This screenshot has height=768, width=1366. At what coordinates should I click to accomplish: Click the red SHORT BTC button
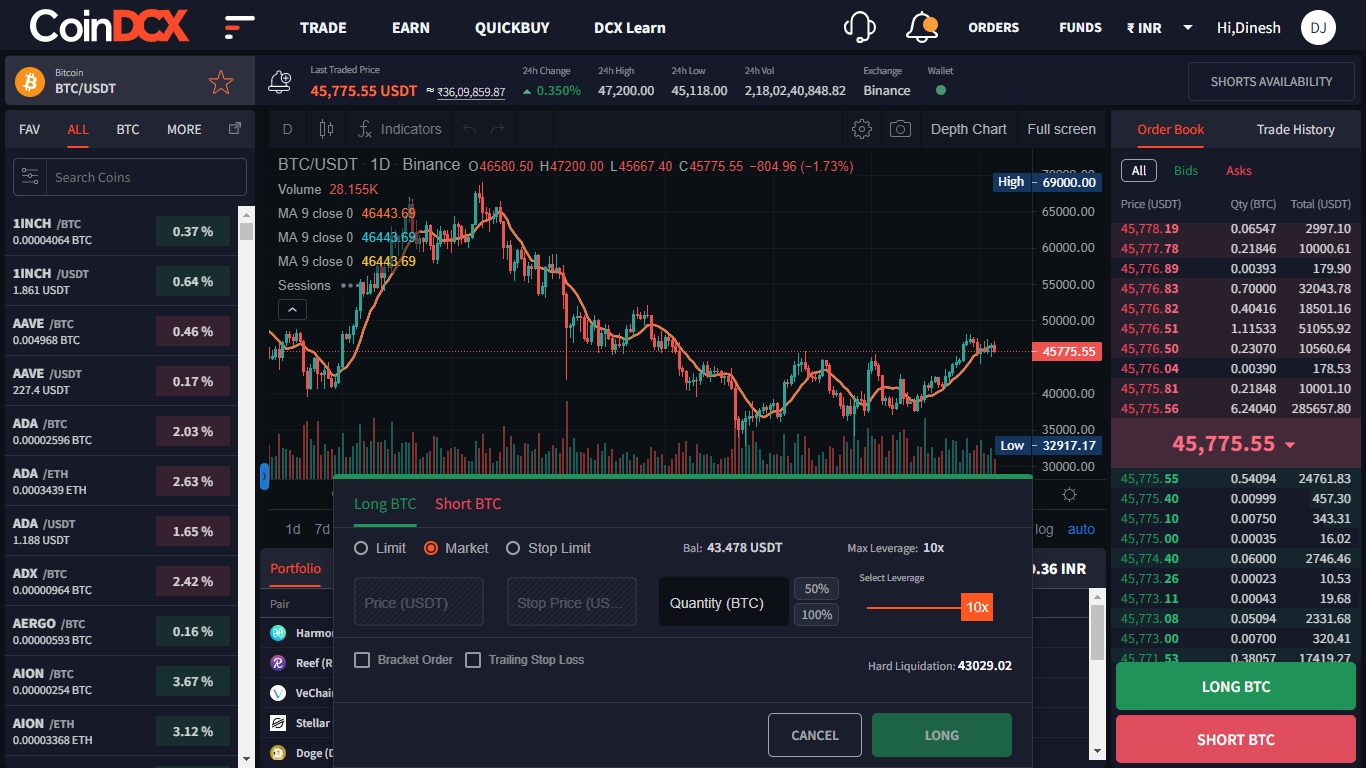tap(1236, 740)
